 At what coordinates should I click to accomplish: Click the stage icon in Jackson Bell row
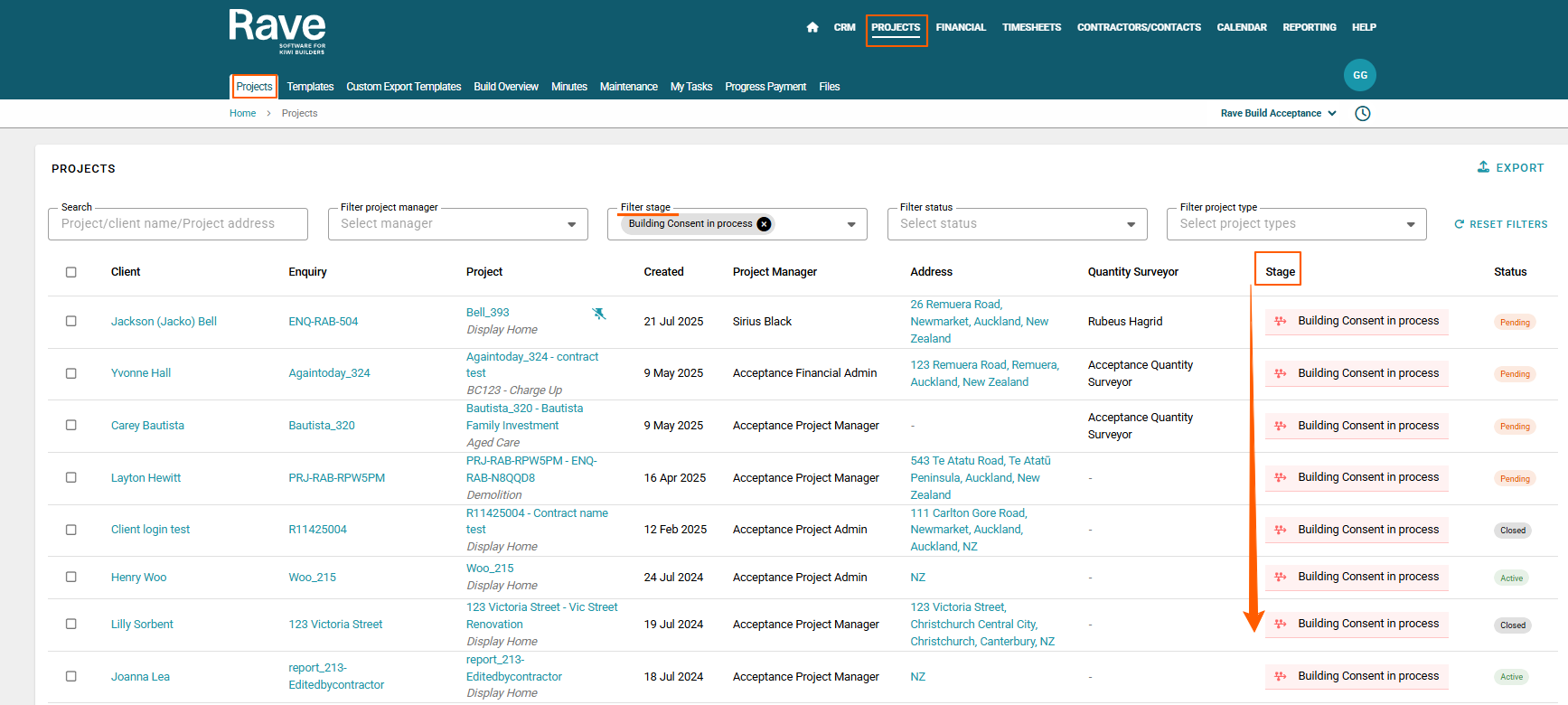(1281, 321)
